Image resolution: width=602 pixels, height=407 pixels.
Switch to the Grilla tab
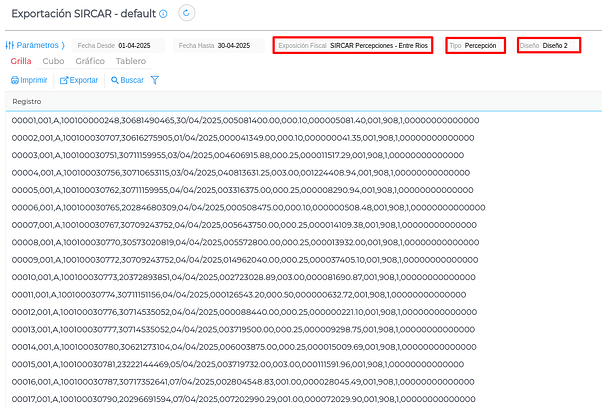tap(21, 61)
